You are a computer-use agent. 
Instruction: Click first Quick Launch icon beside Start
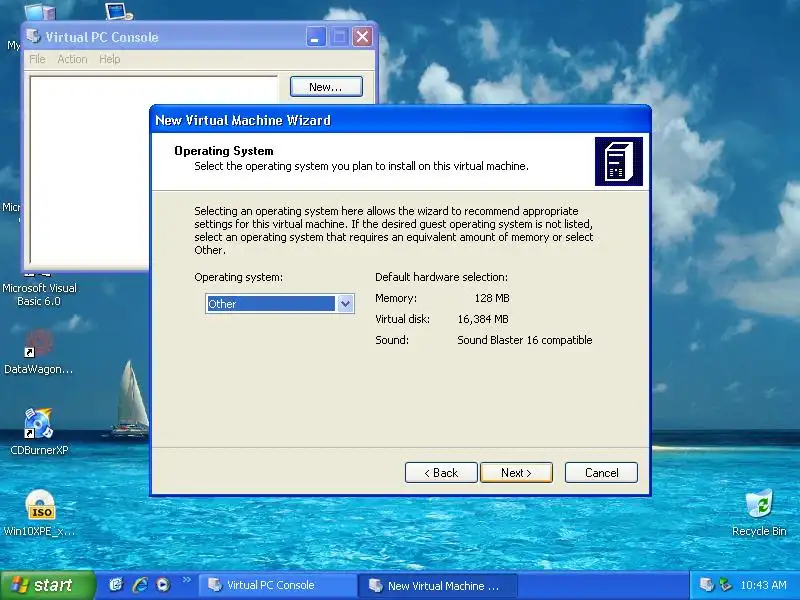tap(116, 585)
